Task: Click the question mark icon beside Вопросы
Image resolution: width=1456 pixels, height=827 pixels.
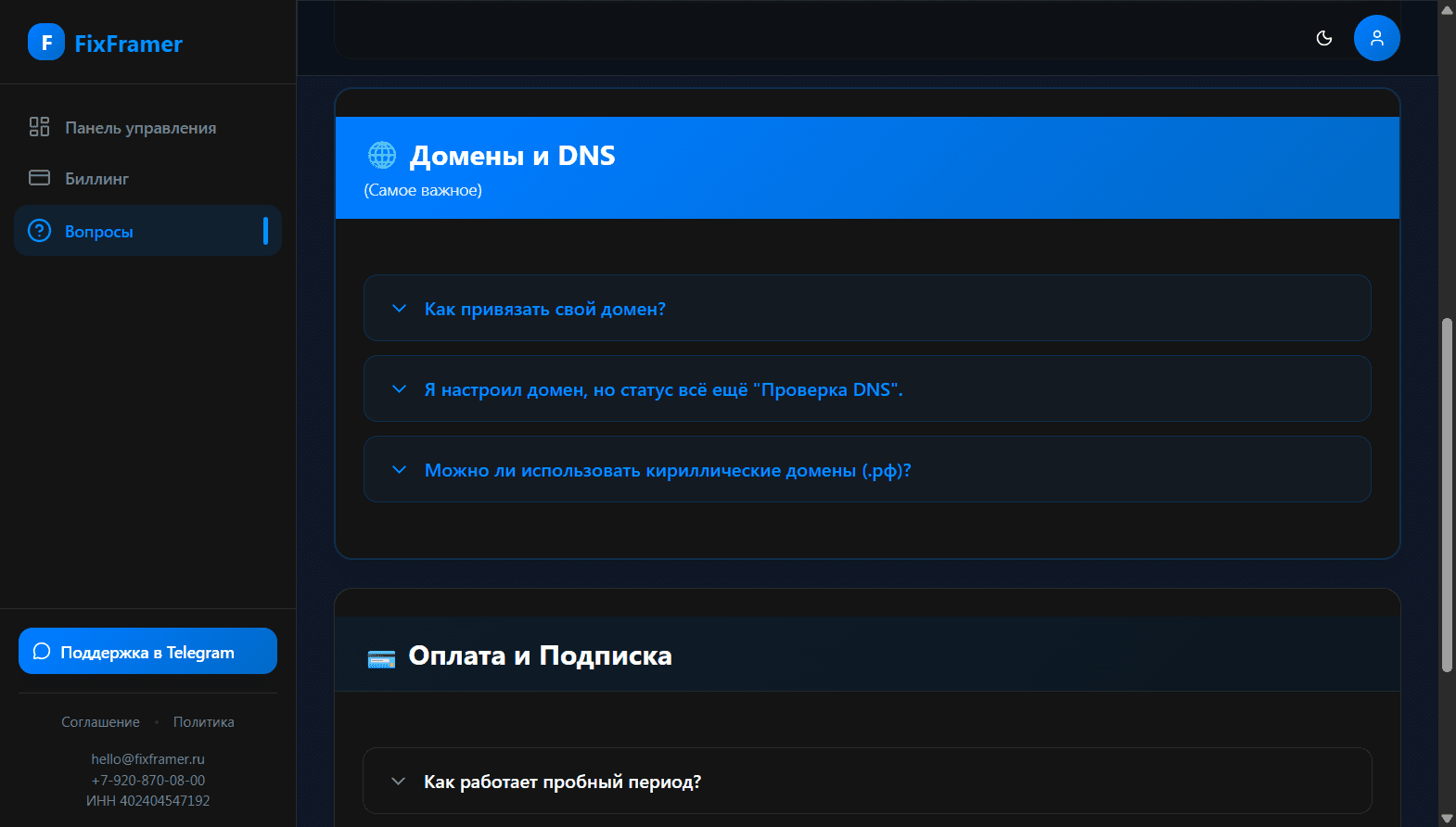Action: click(39, 231)
